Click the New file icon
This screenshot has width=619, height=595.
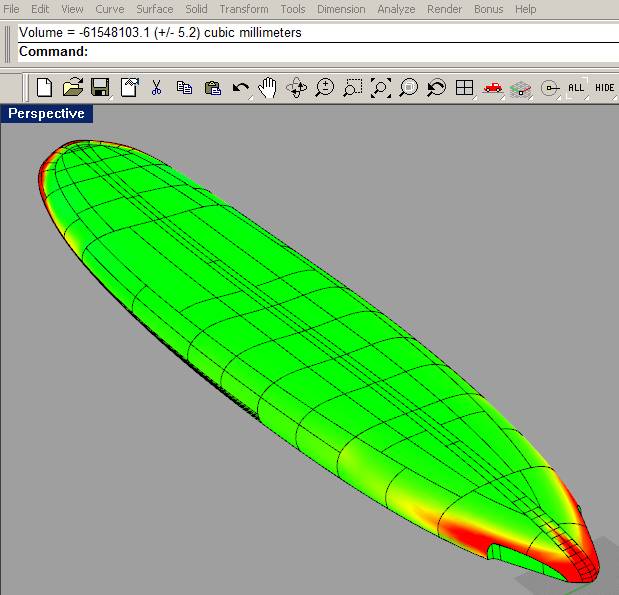pyautogui.click(x=44, y=88)
